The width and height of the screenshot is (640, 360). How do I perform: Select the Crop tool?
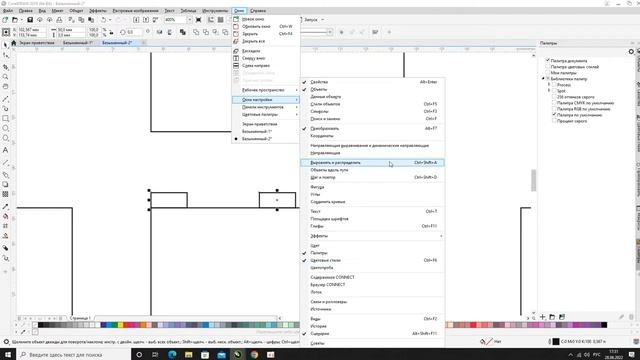5,67
